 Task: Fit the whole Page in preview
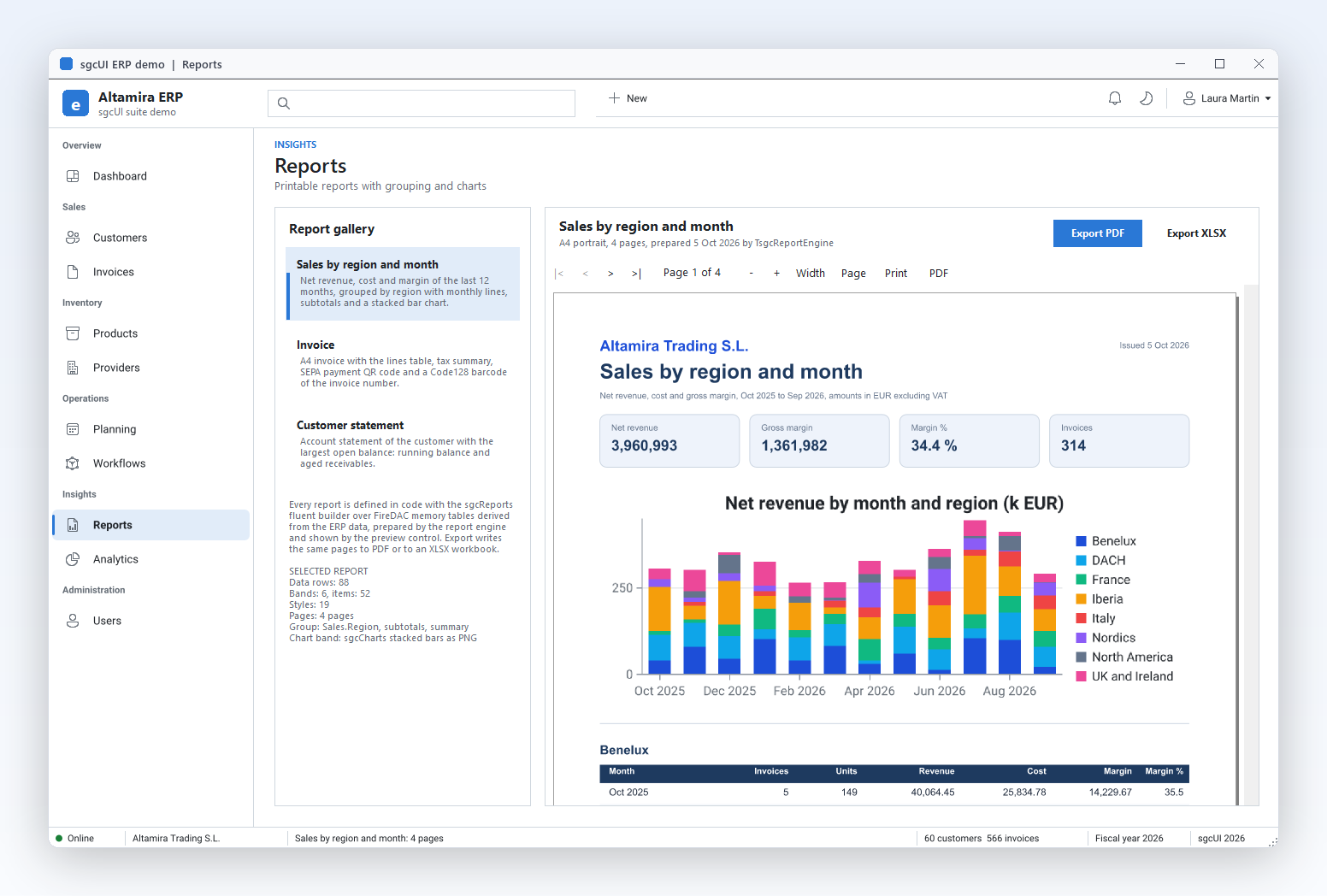853,274
